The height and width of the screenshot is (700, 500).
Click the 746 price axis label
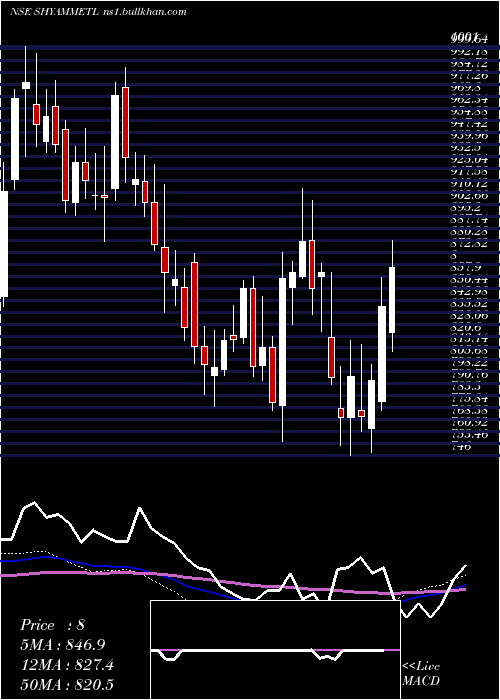pyautogui.click(x=460, y=446)
